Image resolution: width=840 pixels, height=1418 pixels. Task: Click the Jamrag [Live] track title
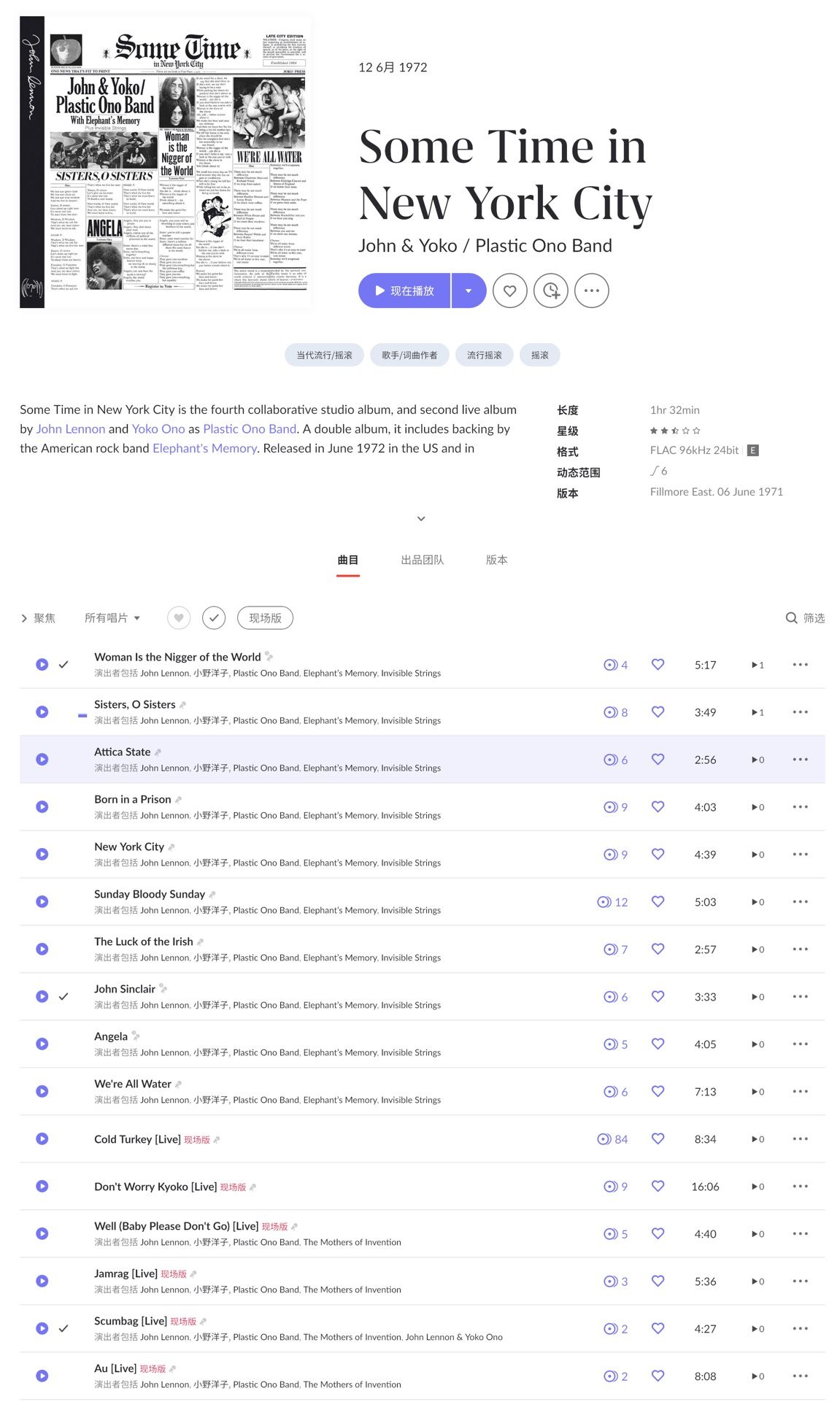(x=126, y=1273)
